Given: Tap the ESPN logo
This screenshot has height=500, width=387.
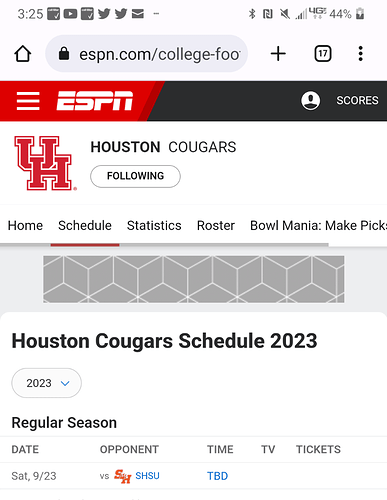Looking at the screenshot, I should pos(95,101).
